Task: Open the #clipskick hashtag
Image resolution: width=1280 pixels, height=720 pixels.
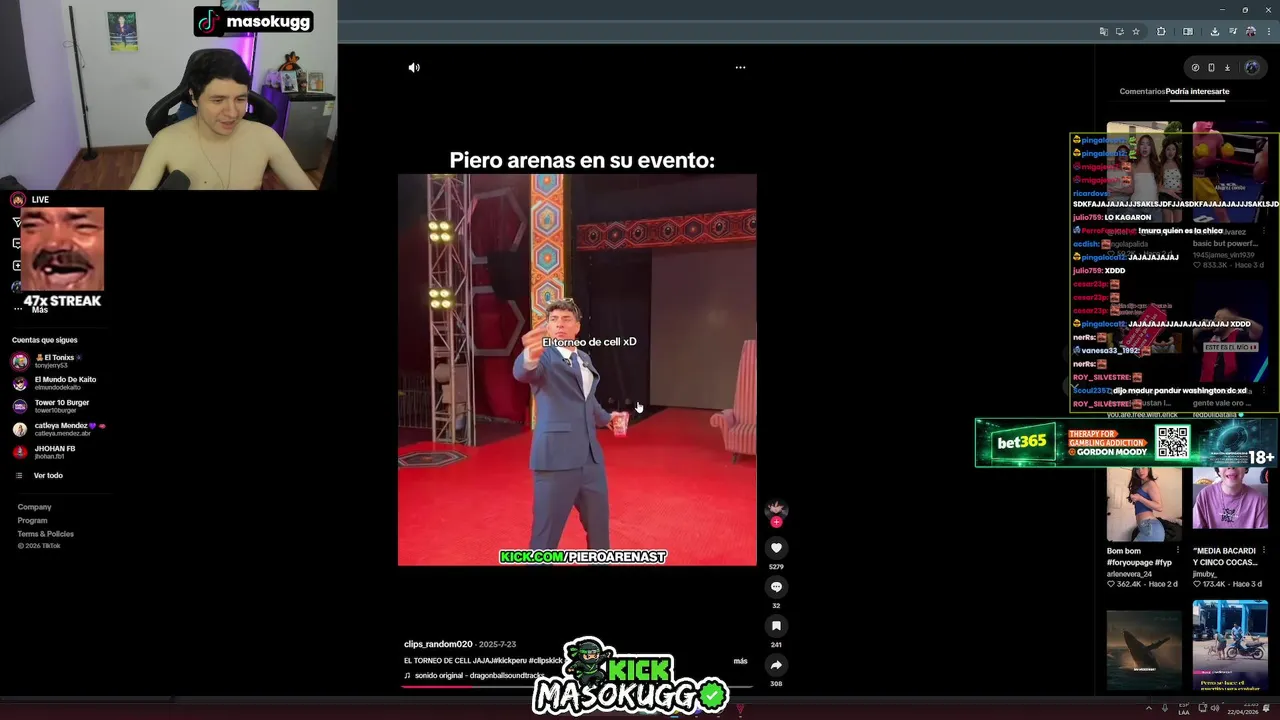Action: (546, 661)
